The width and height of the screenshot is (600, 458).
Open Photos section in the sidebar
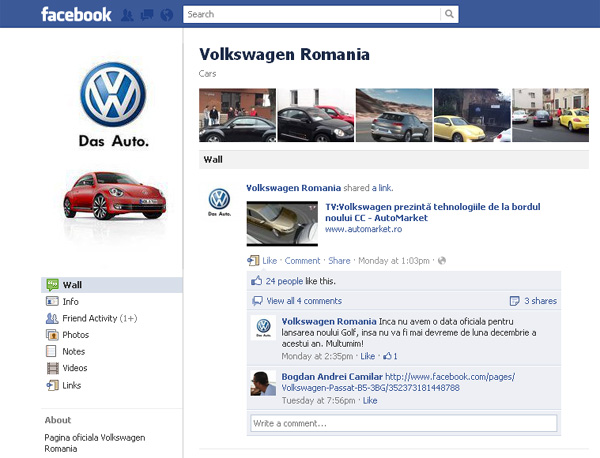(x=75, y=335)
